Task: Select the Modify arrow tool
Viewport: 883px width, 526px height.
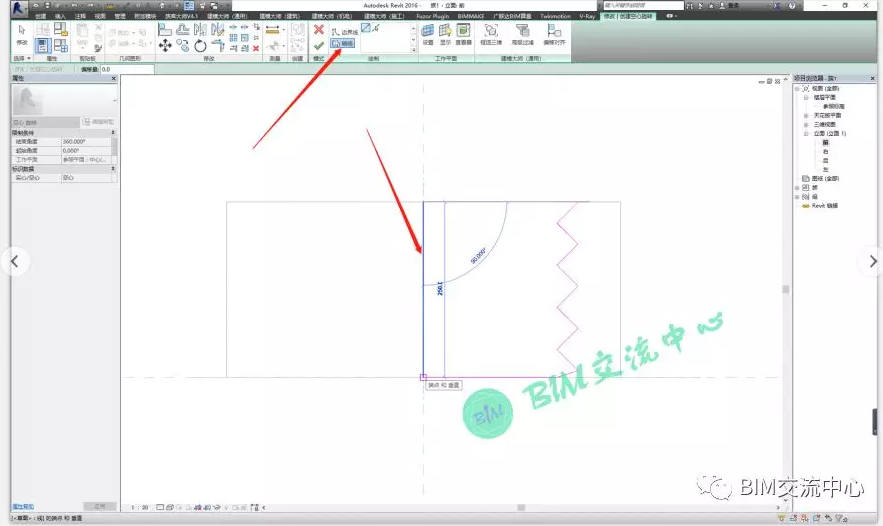Action: tap(22, 34)
